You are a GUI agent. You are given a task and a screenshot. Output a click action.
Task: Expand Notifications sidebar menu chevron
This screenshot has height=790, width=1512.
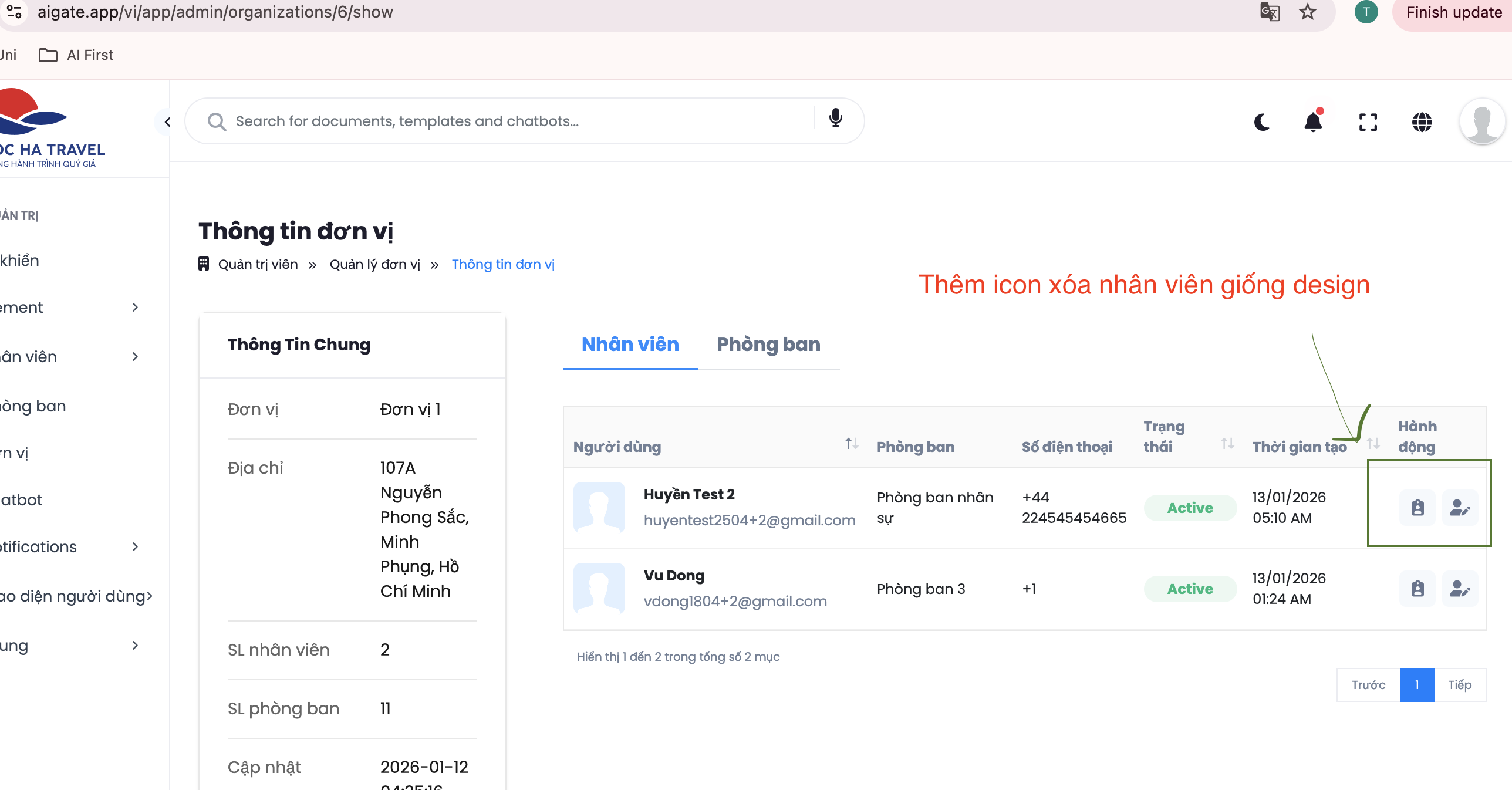(x=135, y=547)
